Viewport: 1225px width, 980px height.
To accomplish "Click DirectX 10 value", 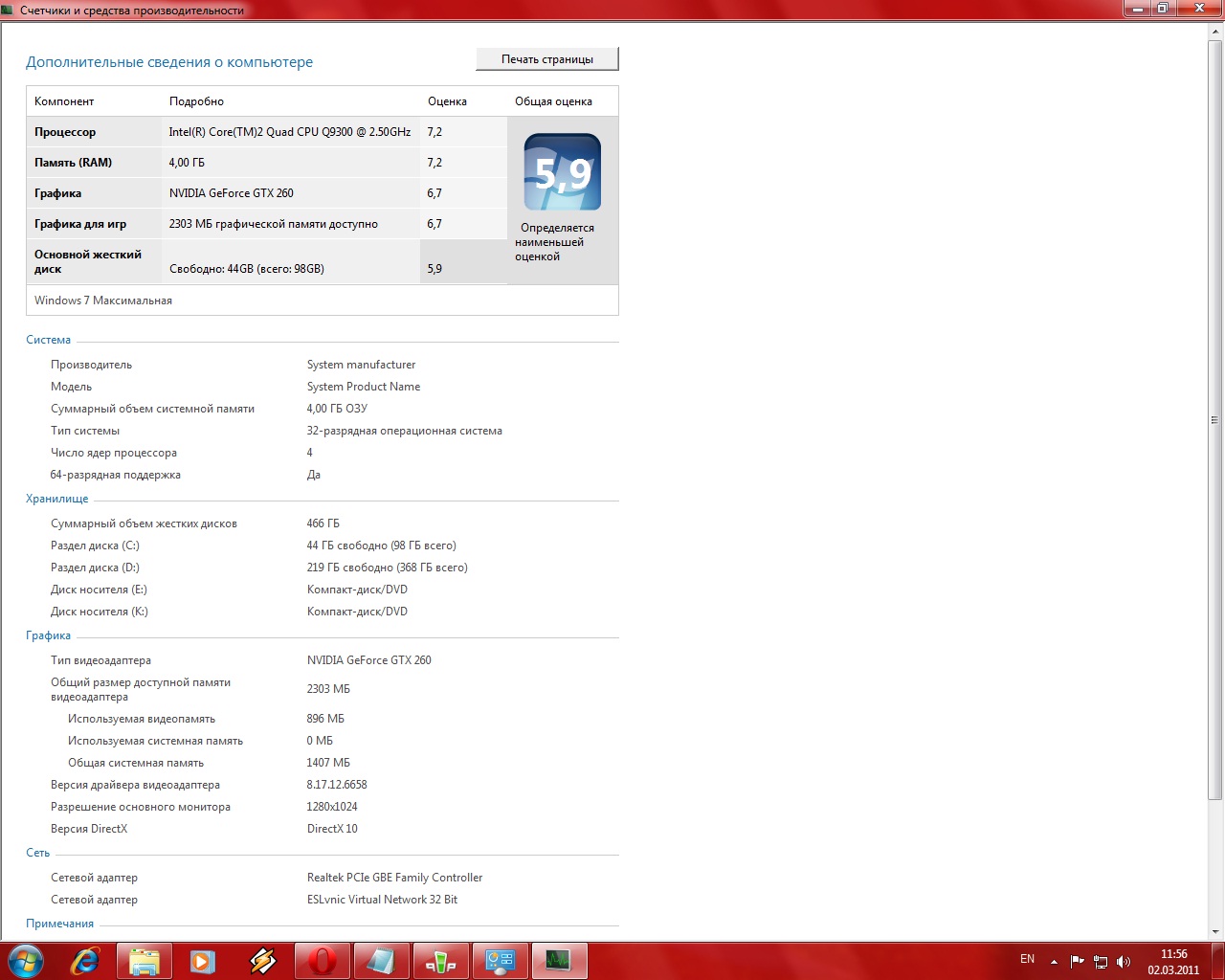I will pyautogui.click(x=332, y=829).
